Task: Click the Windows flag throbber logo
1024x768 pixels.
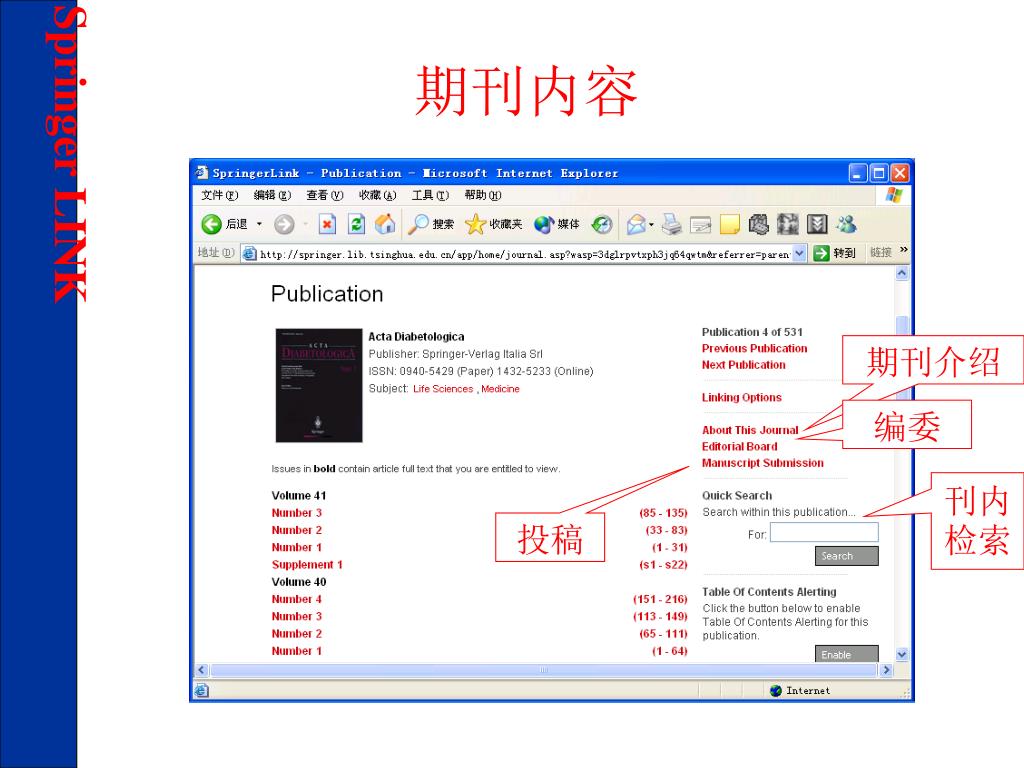Action: [893, 195]
